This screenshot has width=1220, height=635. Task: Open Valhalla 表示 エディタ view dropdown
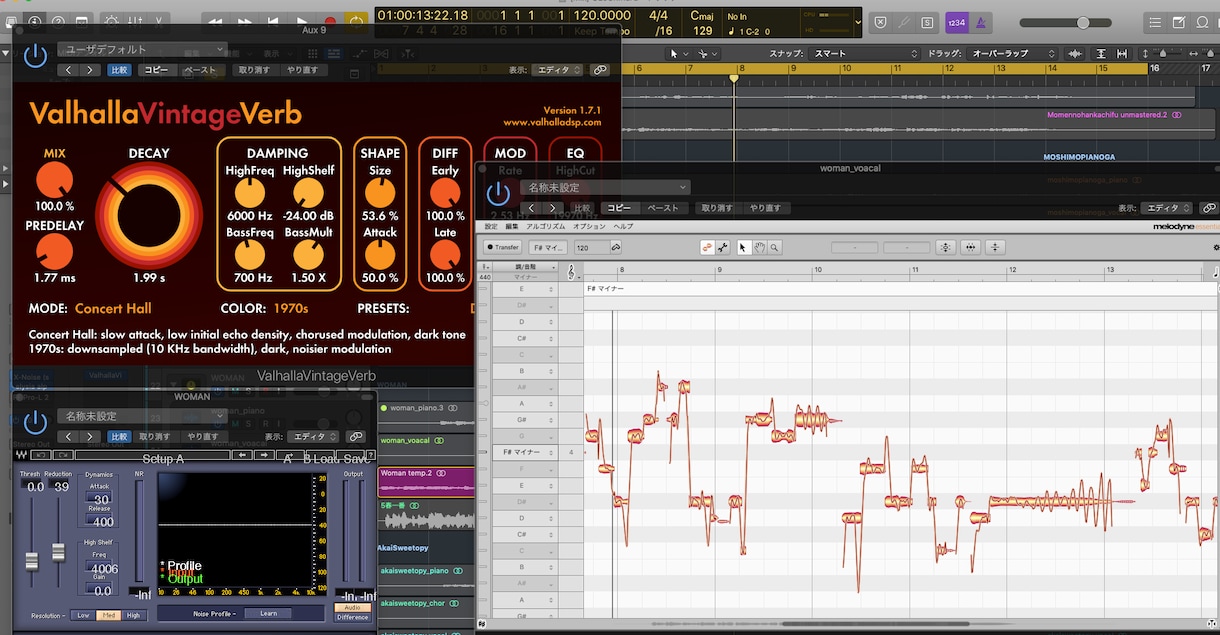click(x=557, y=70)
